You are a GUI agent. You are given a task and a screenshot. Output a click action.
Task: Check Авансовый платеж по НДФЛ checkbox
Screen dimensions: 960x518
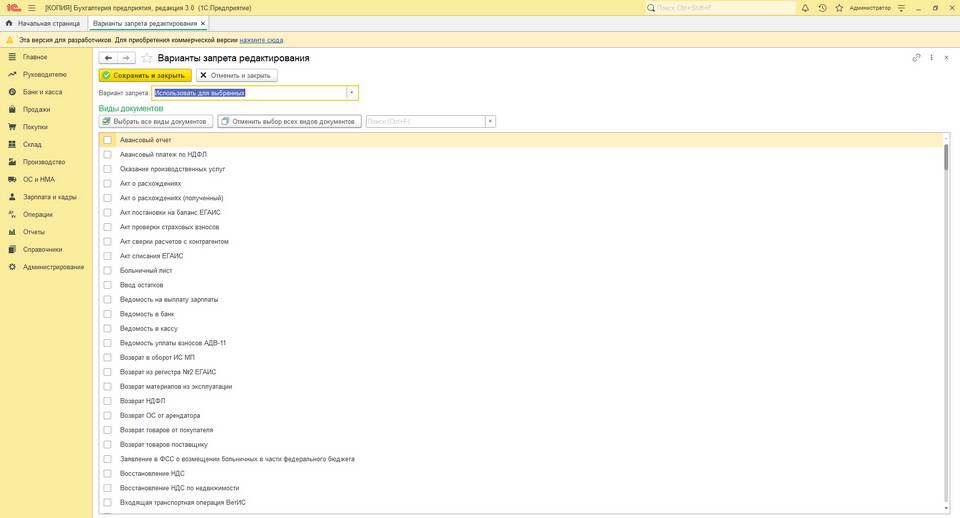108,154
